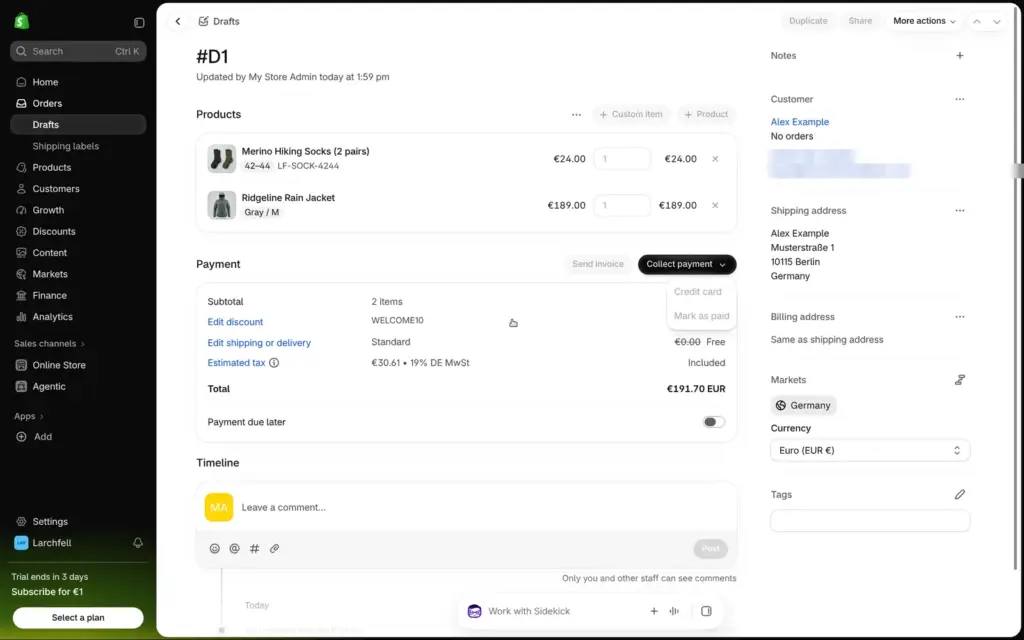Click the Estimated tax info icon
The image size is (1024, 640).
(x=274, y=362)
